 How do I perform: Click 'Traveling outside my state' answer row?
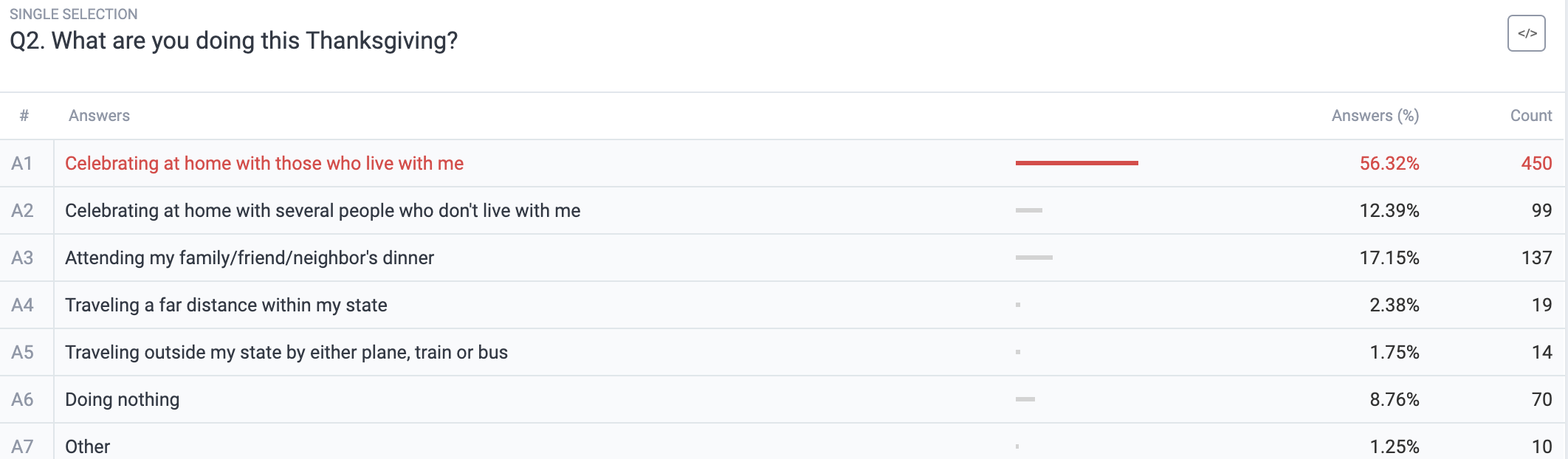coord(783,352)
